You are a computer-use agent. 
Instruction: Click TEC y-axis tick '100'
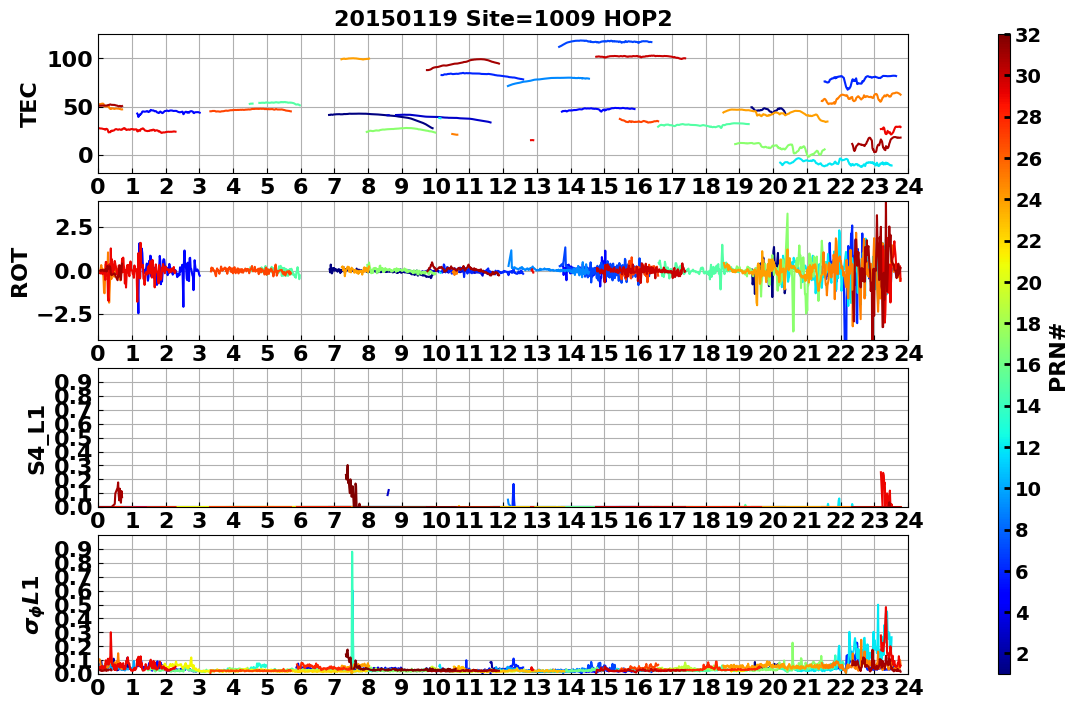pos(69,59)
